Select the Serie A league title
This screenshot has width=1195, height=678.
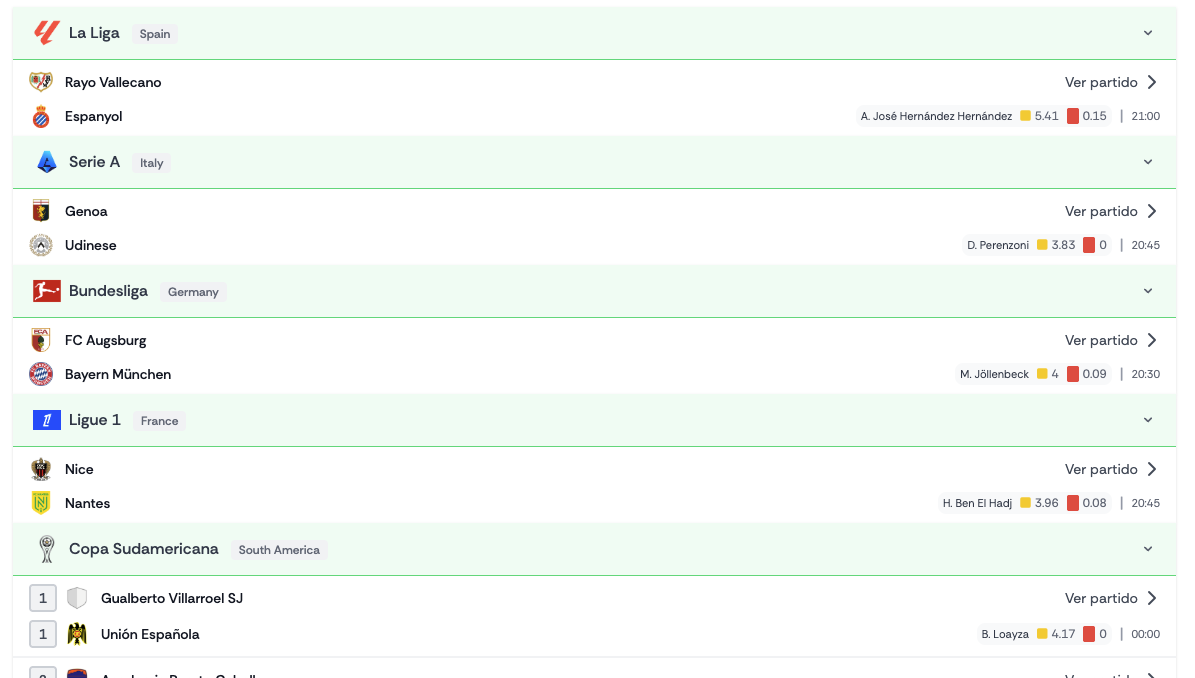tap(95, 162)
